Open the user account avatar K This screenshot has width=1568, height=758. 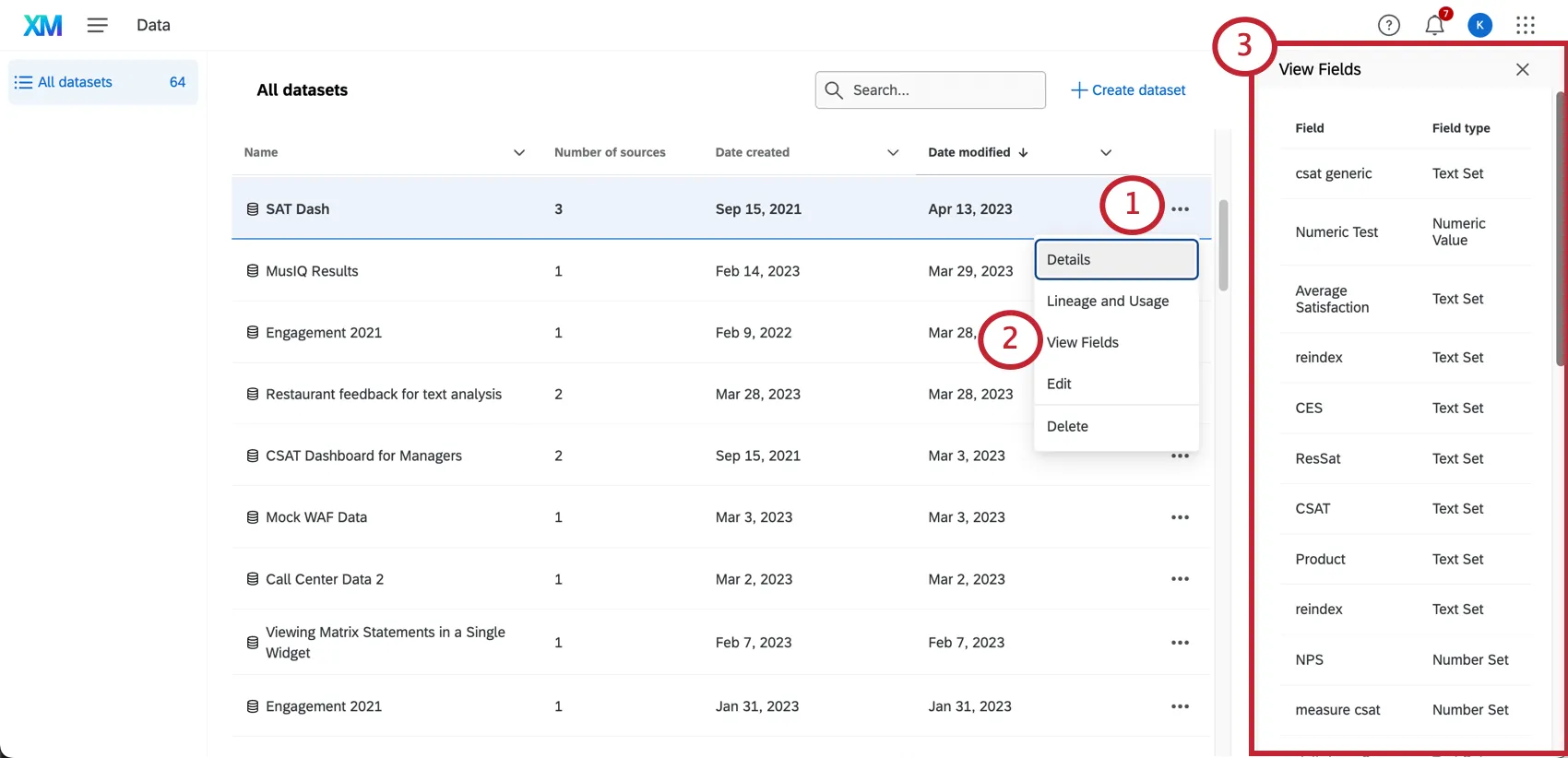click(x=1479, y=25)
